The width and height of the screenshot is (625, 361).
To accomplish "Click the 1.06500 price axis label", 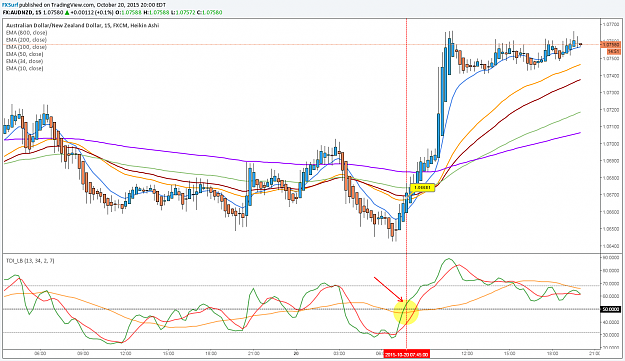I will point(612,229).
